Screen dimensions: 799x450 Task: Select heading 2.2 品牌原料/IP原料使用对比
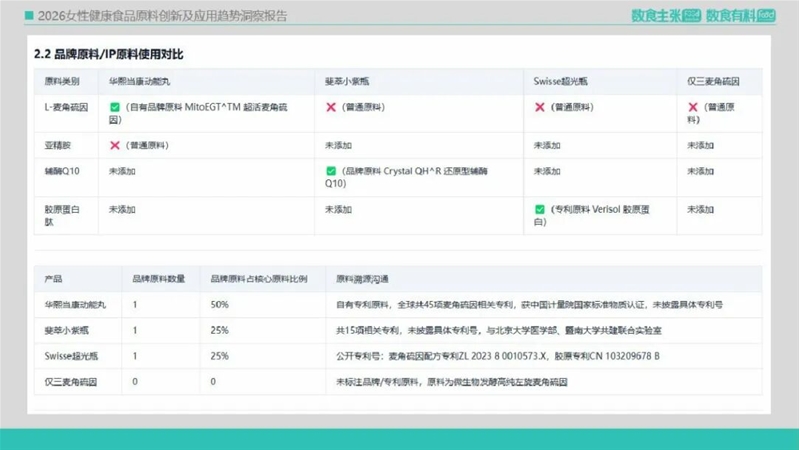(x=109, y=54)
